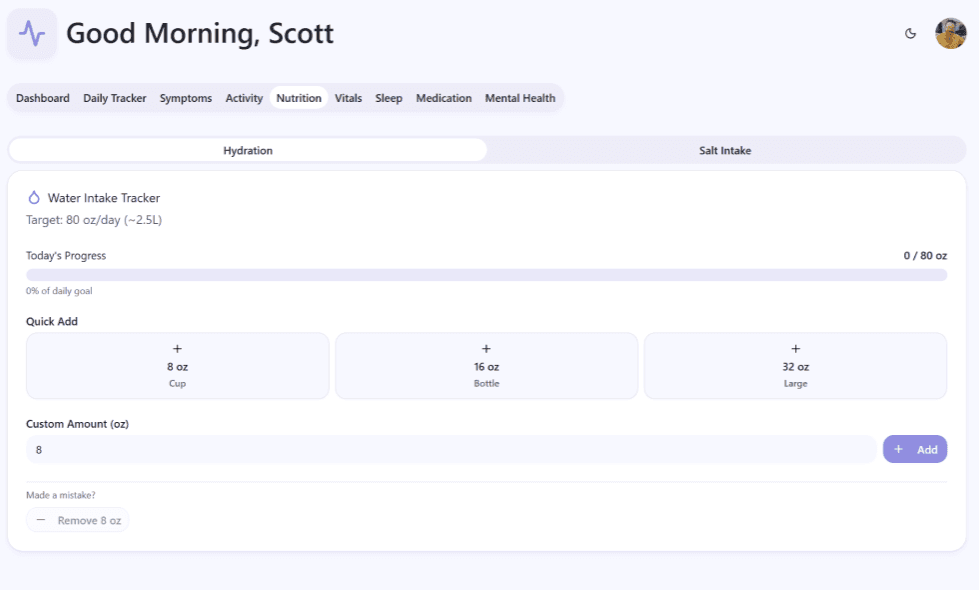Click the Custom Amount input field
This screenshot has width=979, height=590.
[x=451, y=450]
